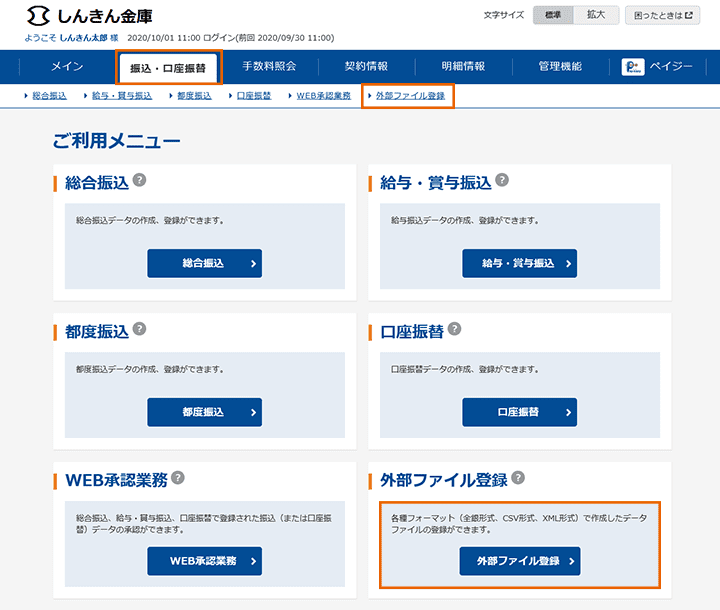Viewport: 720px width, 610px height.
Task: Click the help icon beside WEB承認業務 heading
Action: pyautogui.click(x=178, y=478)
